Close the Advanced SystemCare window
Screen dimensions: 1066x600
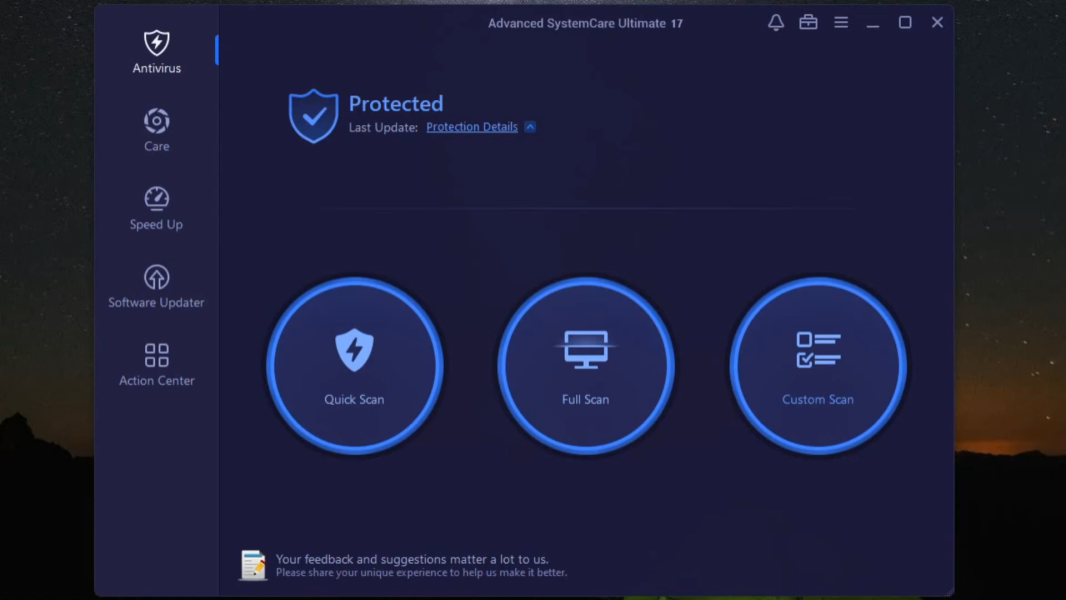tap(937, 22)
